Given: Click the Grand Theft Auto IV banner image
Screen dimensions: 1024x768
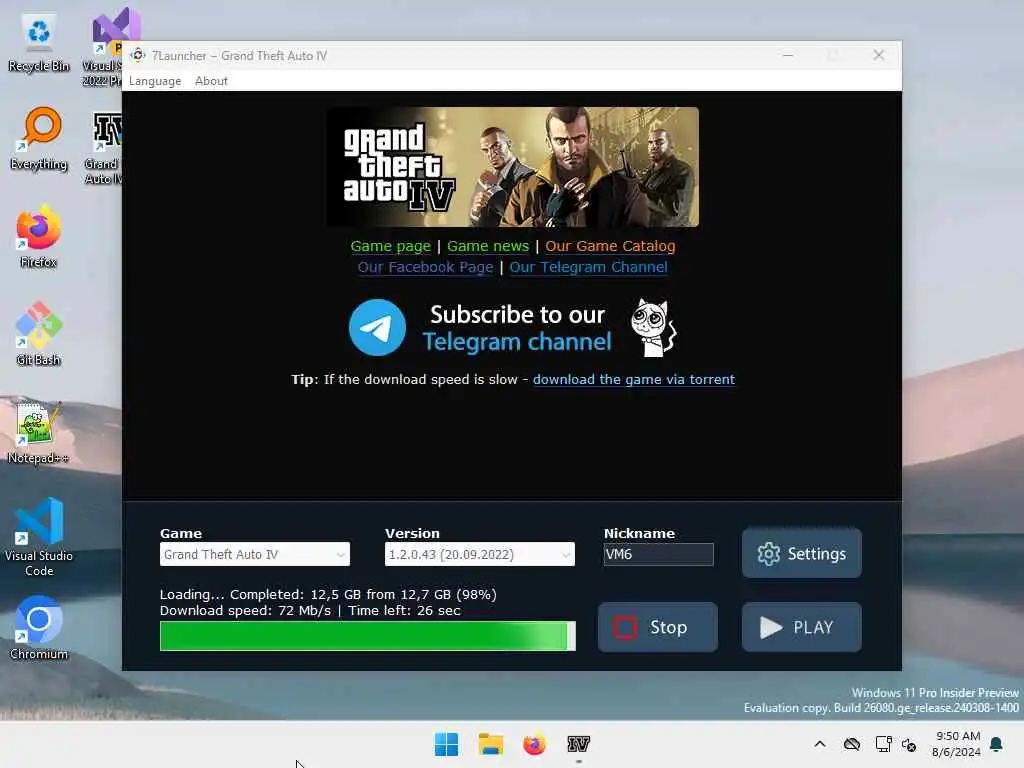Looking at the screenshot, I should 513,167.
